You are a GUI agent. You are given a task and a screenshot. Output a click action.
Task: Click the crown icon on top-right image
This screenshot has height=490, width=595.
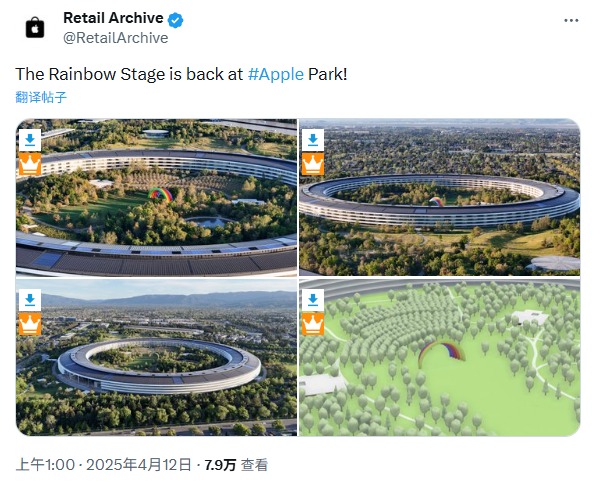[313, 164]
